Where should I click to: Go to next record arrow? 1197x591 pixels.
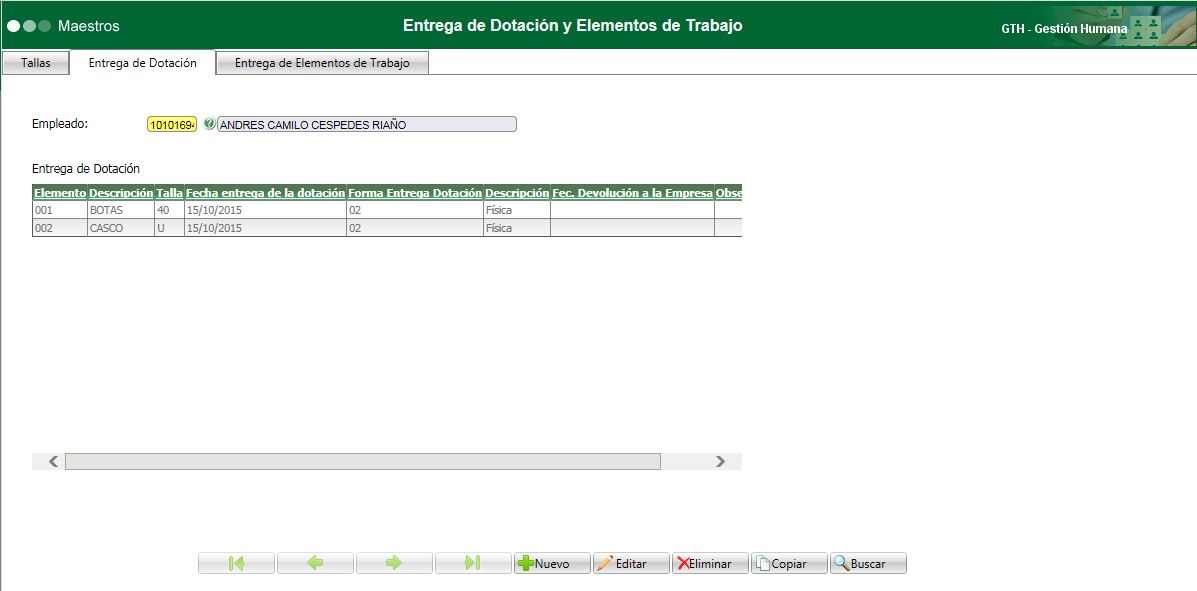[x=394, y=564]
